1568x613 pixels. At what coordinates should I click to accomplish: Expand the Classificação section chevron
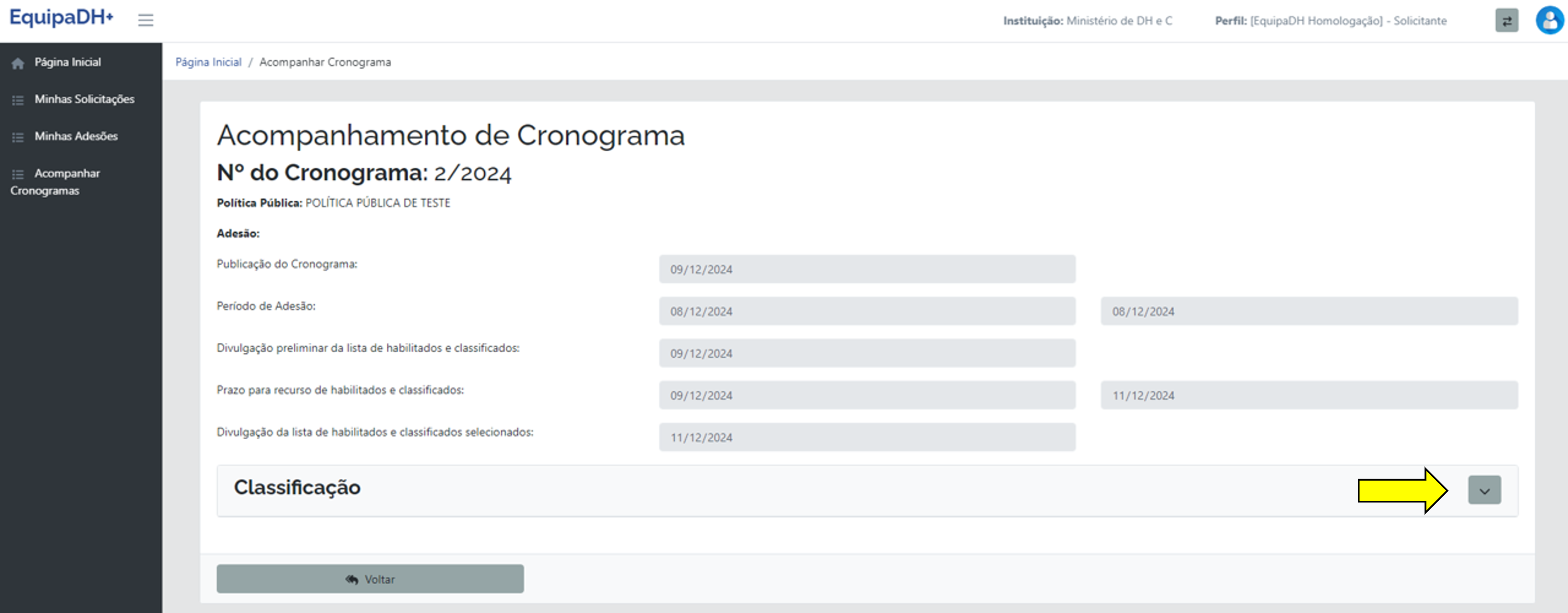pos(1484,490)
